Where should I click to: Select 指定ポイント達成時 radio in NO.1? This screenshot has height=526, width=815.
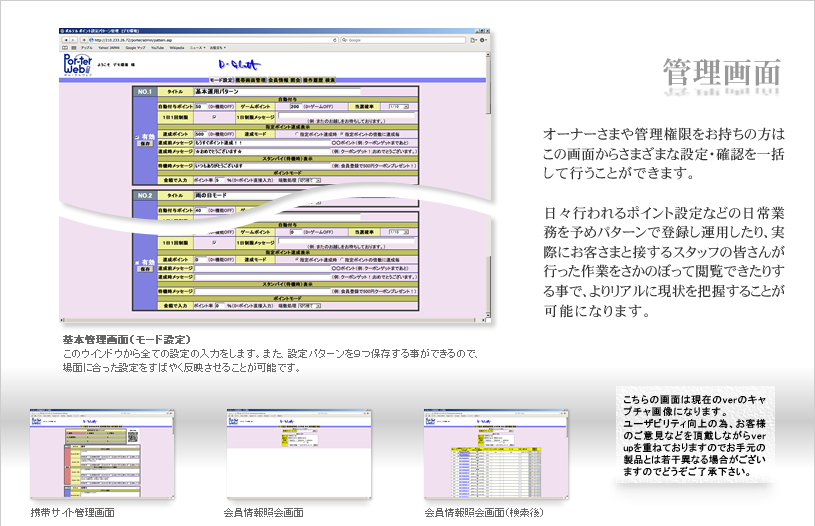298,133
